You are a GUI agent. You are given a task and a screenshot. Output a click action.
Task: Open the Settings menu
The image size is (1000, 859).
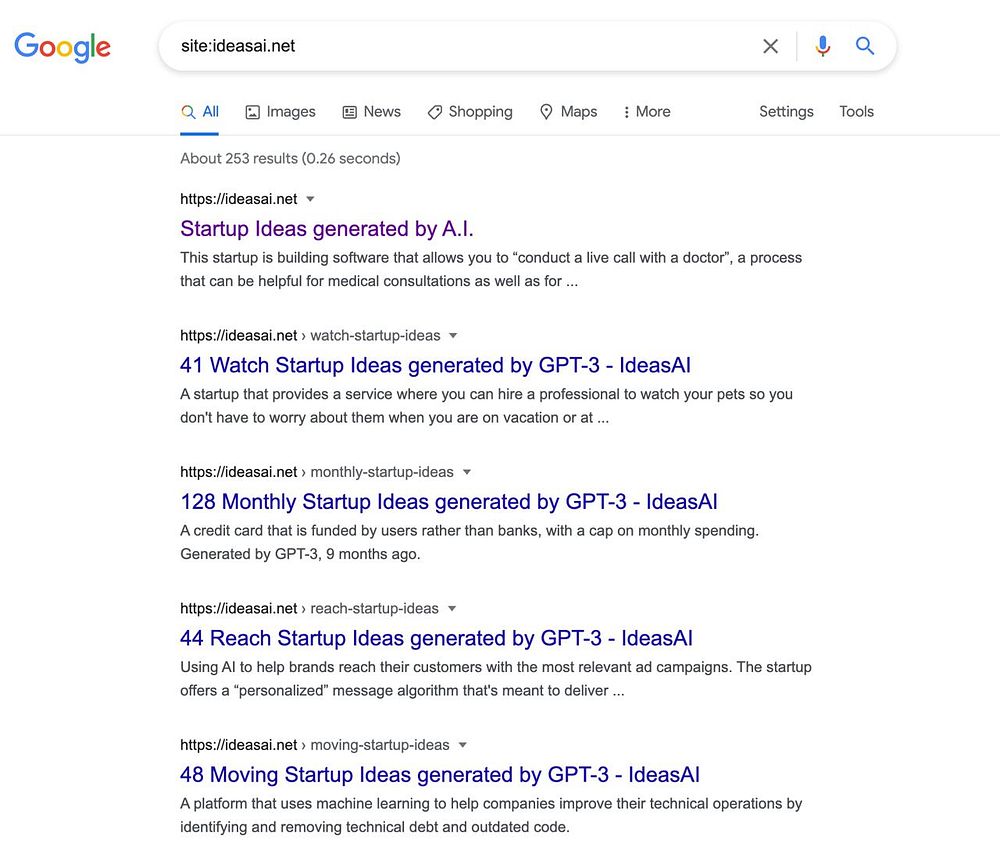pyautogui.click(x=786, y=112)
